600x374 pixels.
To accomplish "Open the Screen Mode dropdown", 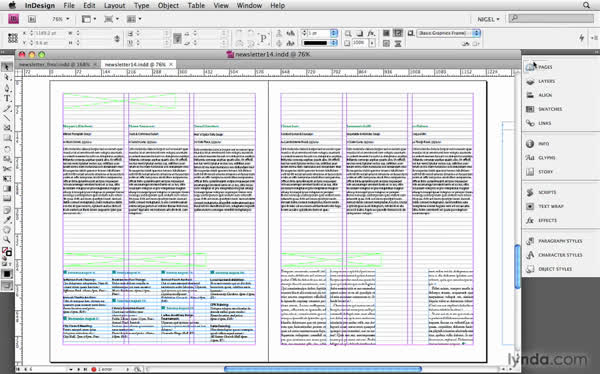I will tap(111, 19).
